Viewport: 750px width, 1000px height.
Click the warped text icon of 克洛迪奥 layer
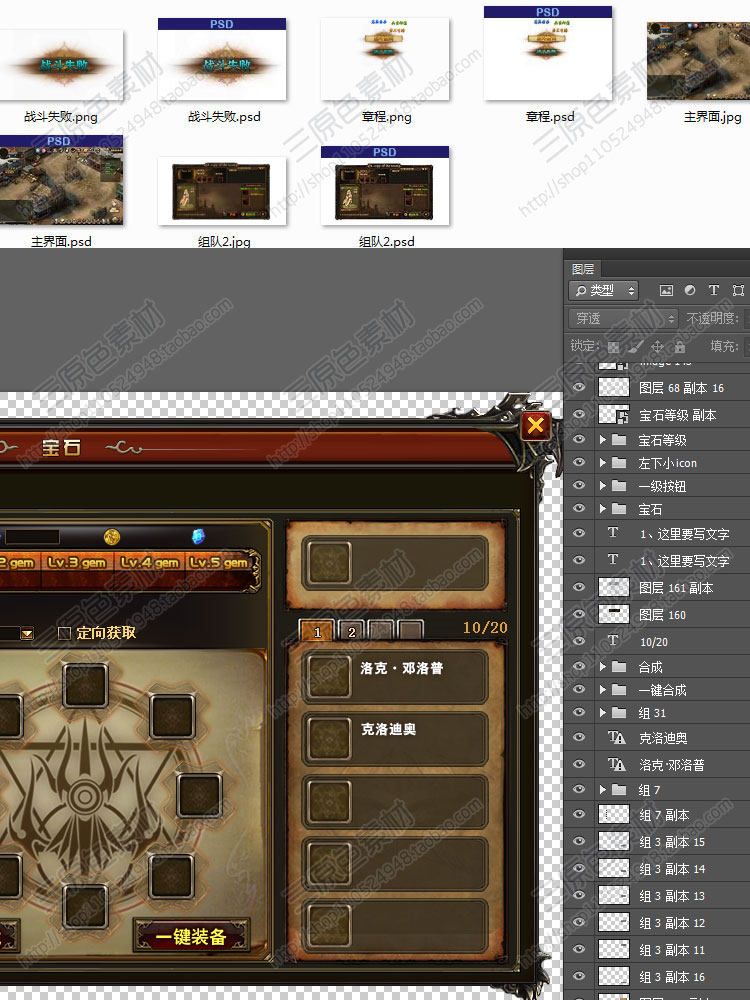click(616, 738)
